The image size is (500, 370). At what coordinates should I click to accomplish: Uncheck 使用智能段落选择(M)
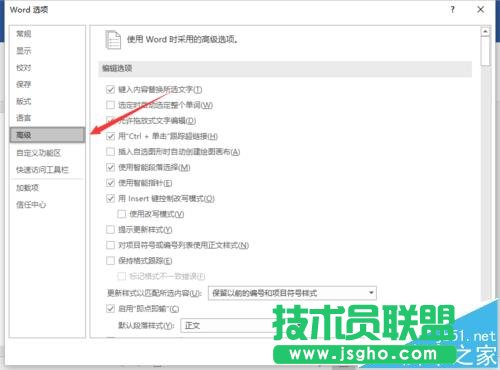click(x=110, y=167)
